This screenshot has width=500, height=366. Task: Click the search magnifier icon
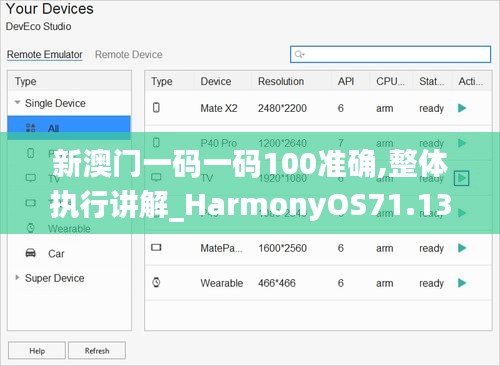pos(299,54)
